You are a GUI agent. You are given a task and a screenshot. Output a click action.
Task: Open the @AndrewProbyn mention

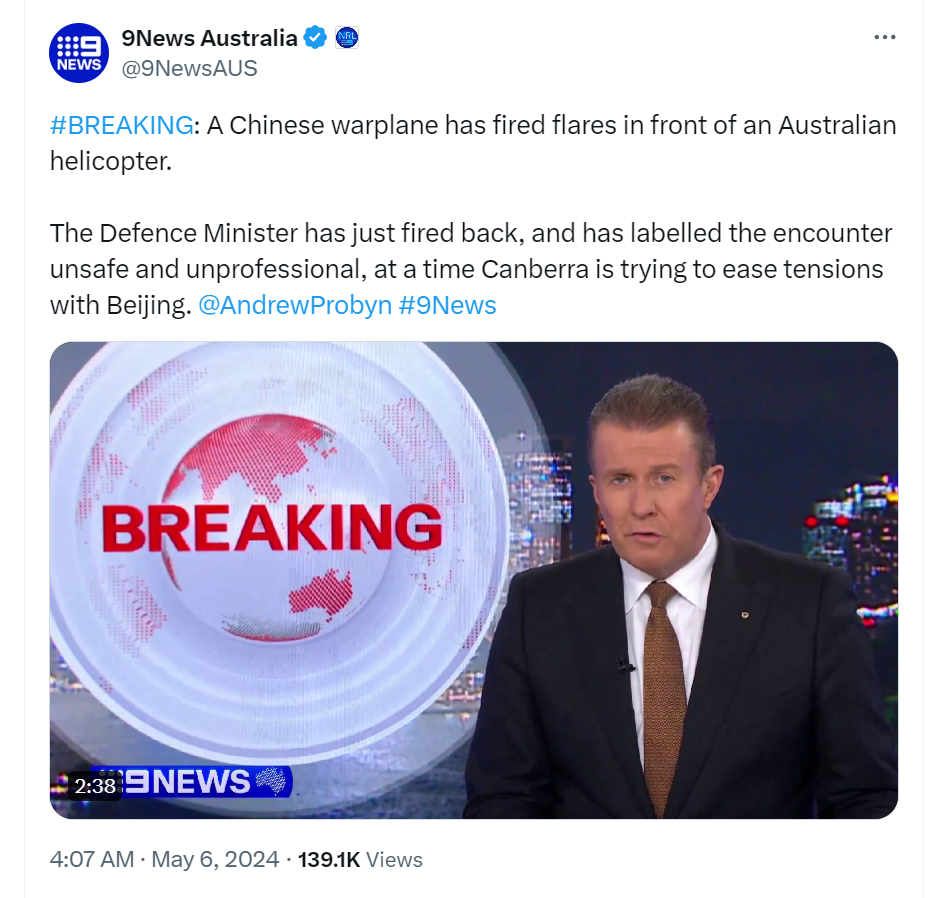tap(295, 305)
